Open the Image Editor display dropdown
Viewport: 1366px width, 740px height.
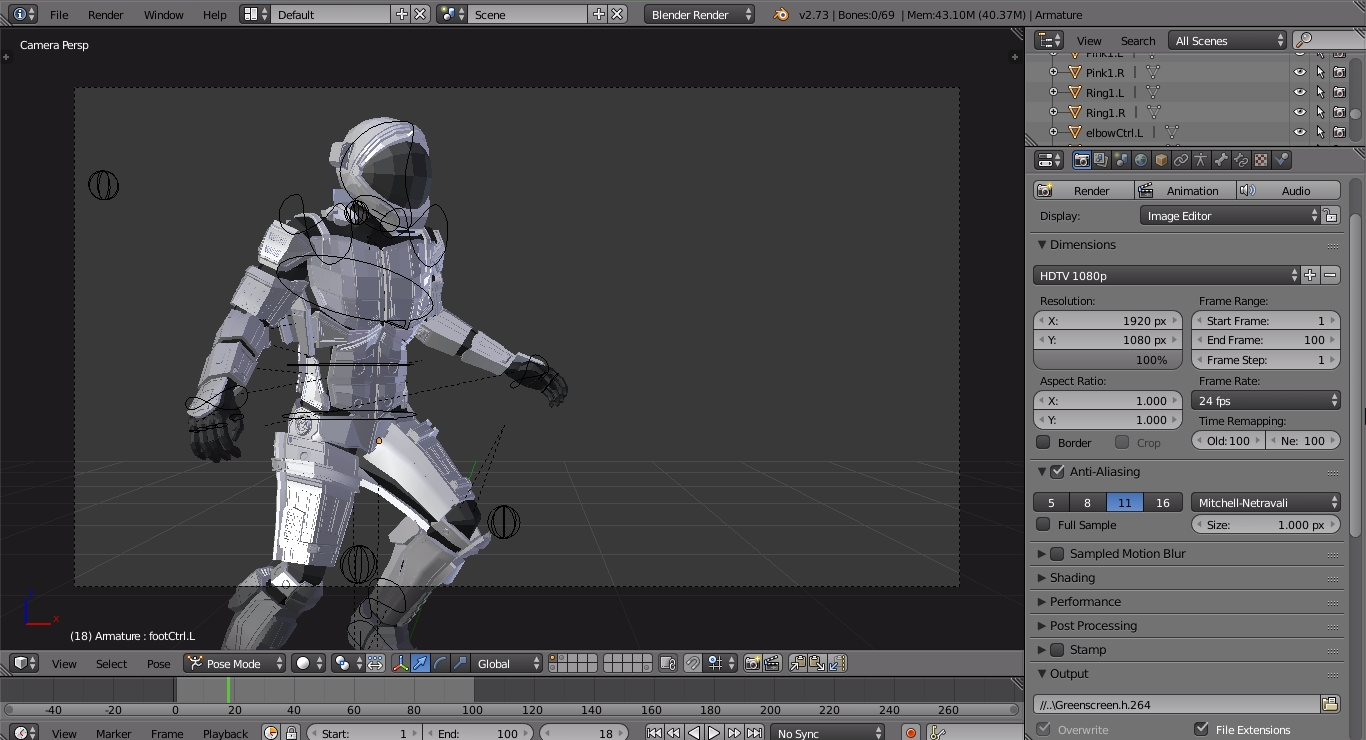pyautogui.click(x=1230, y=215)
